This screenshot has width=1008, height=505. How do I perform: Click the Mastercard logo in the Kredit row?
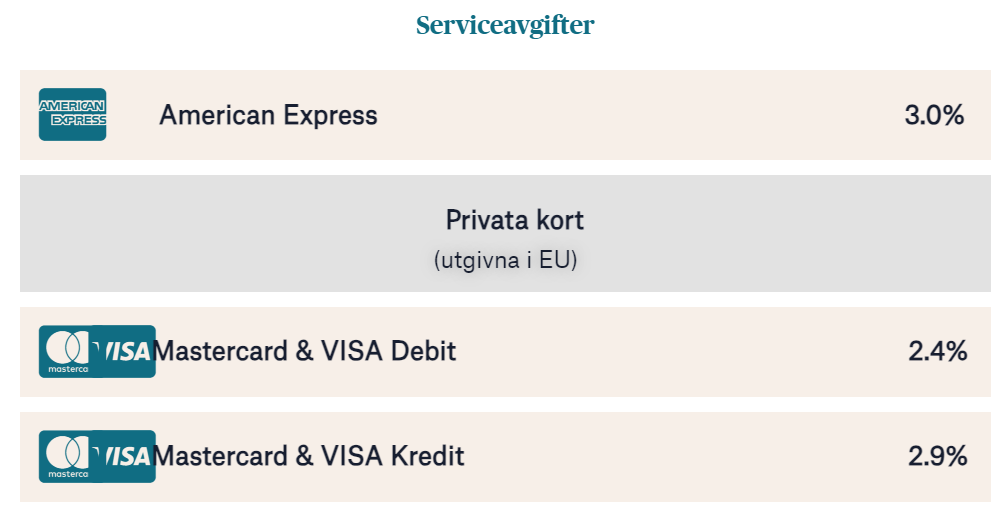coord(65,456)
